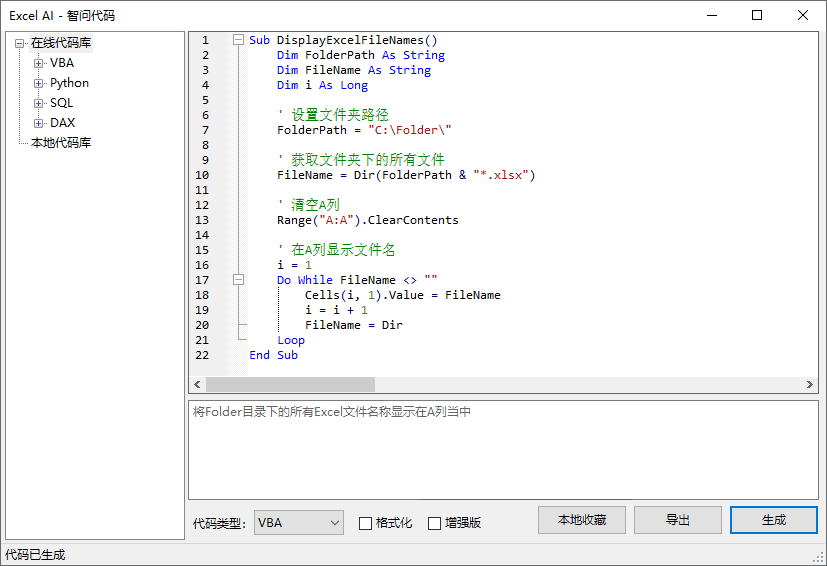Minimize the Excel AI window
Screen dimensions: 827x566
click(711, 15)
